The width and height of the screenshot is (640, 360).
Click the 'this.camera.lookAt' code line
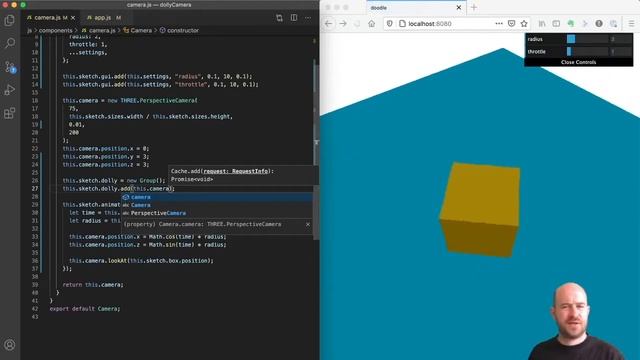point(141,260)
